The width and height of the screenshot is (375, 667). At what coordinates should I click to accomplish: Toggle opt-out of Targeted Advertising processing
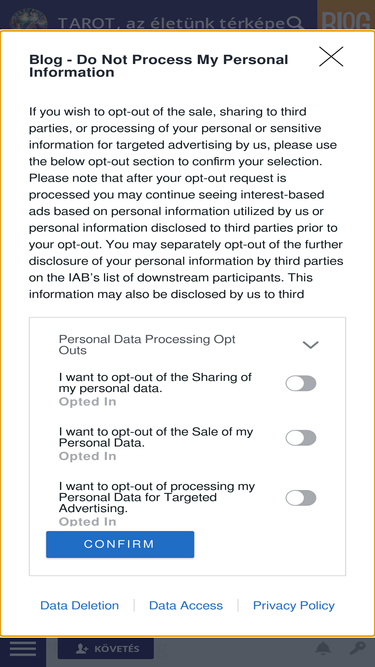[301, 498]
